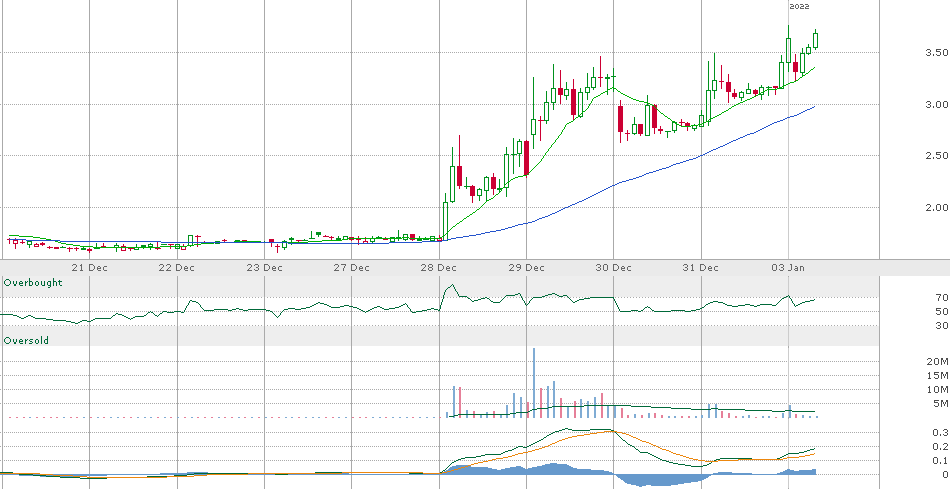Screen dimensions: 950x489
Task: Click the 0.2 MACD axis label
Action: (x=941, y=447)
